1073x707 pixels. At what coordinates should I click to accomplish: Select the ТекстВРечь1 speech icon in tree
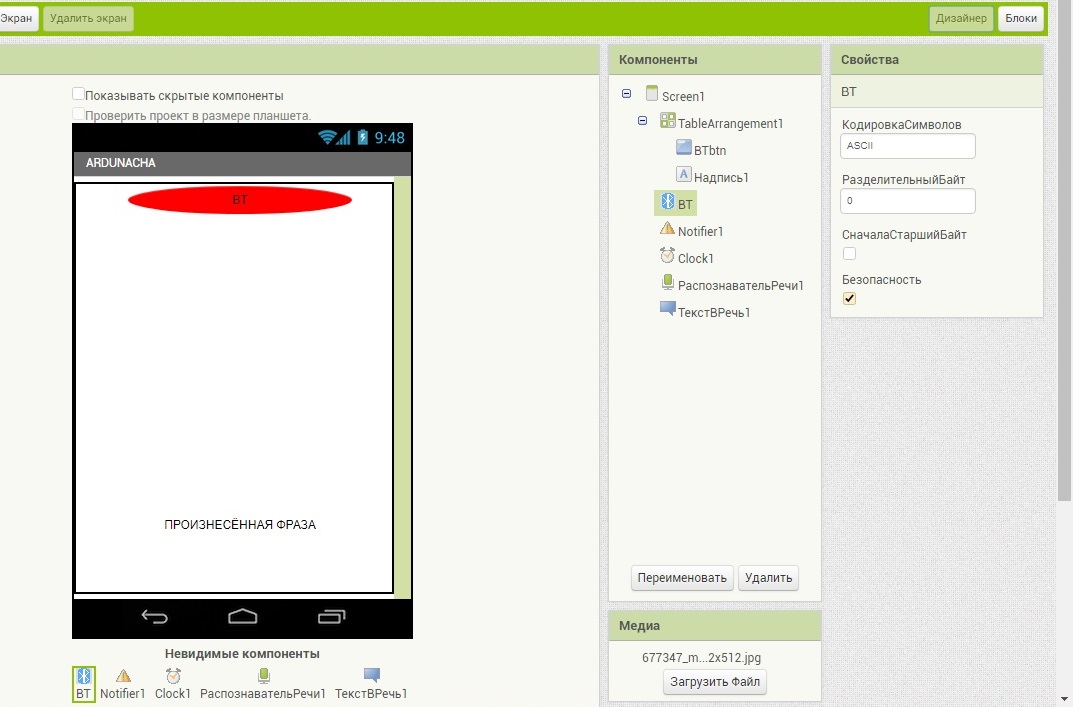(667, 310)
